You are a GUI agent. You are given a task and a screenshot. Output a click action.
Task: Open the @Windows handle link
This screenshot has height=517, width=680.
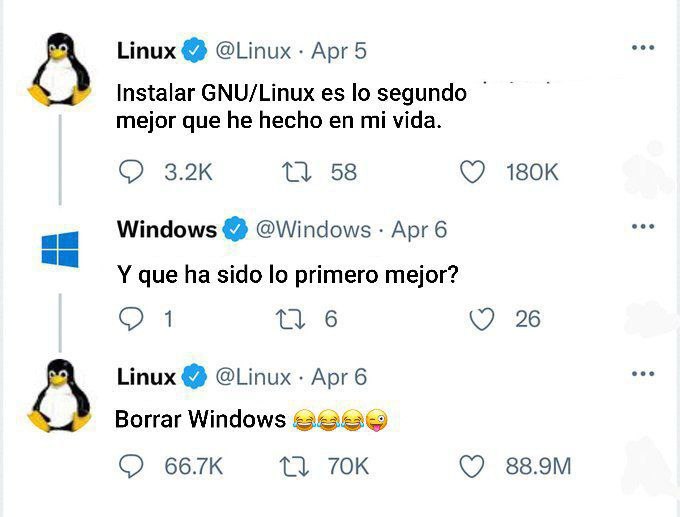coord(313,229)
